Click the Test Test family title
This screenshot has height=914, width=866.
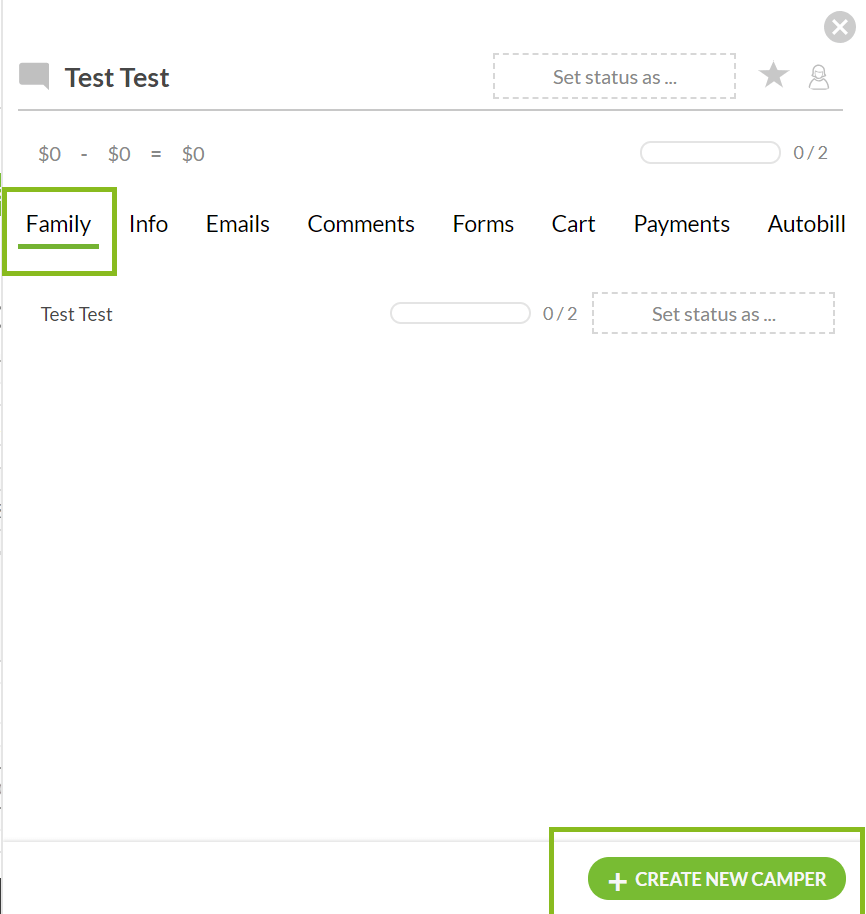(117, 78)
